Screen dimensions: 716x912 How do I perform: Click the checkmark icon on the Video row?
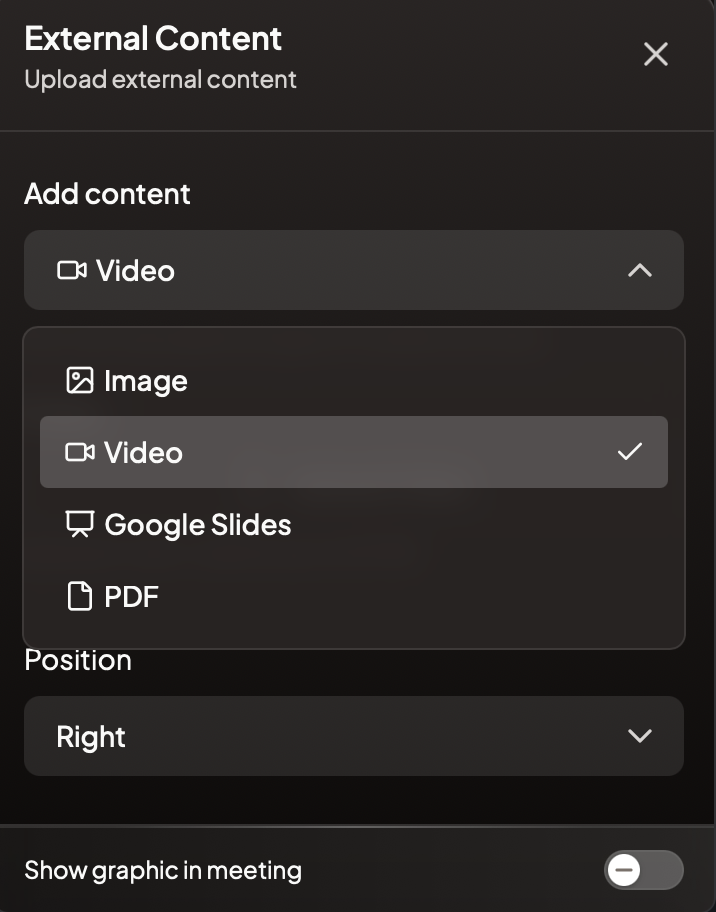630,451
